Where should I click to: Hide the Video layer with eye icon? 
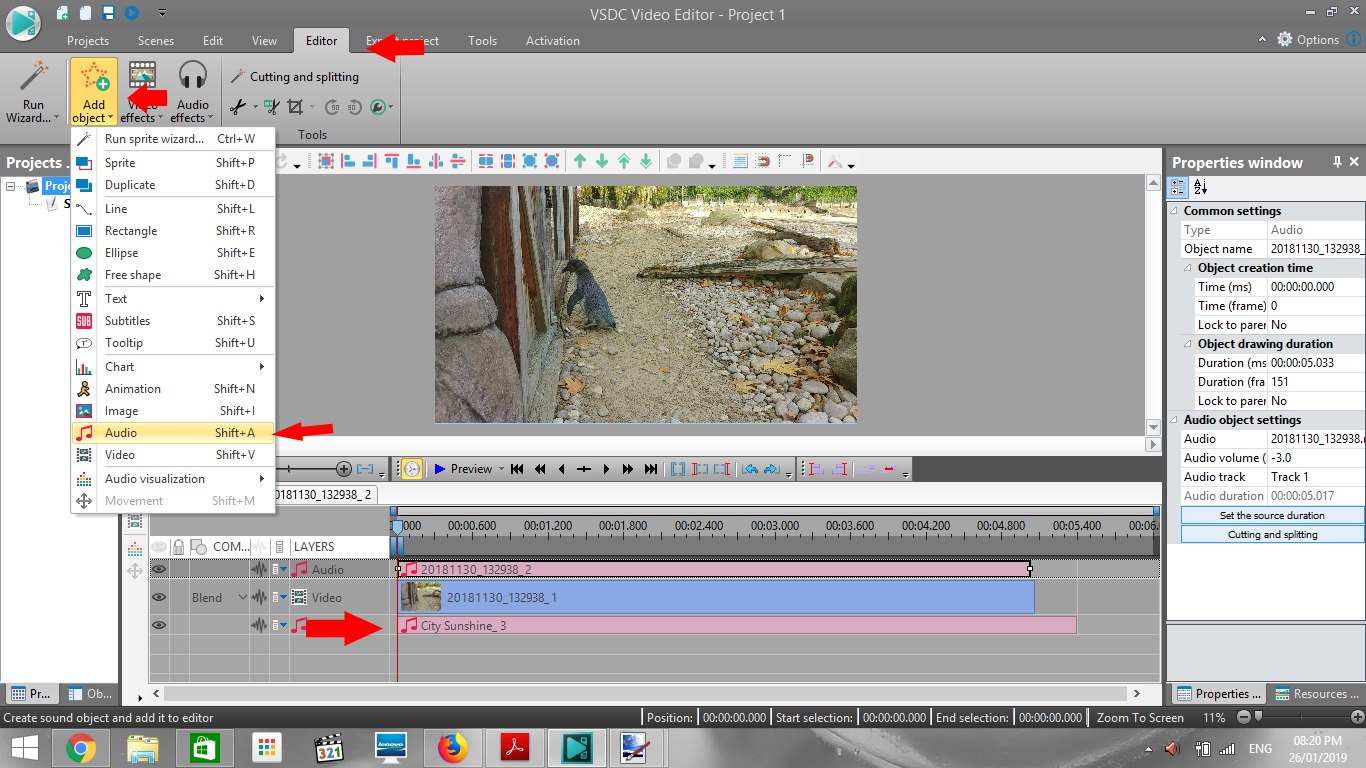coord(159,597)
